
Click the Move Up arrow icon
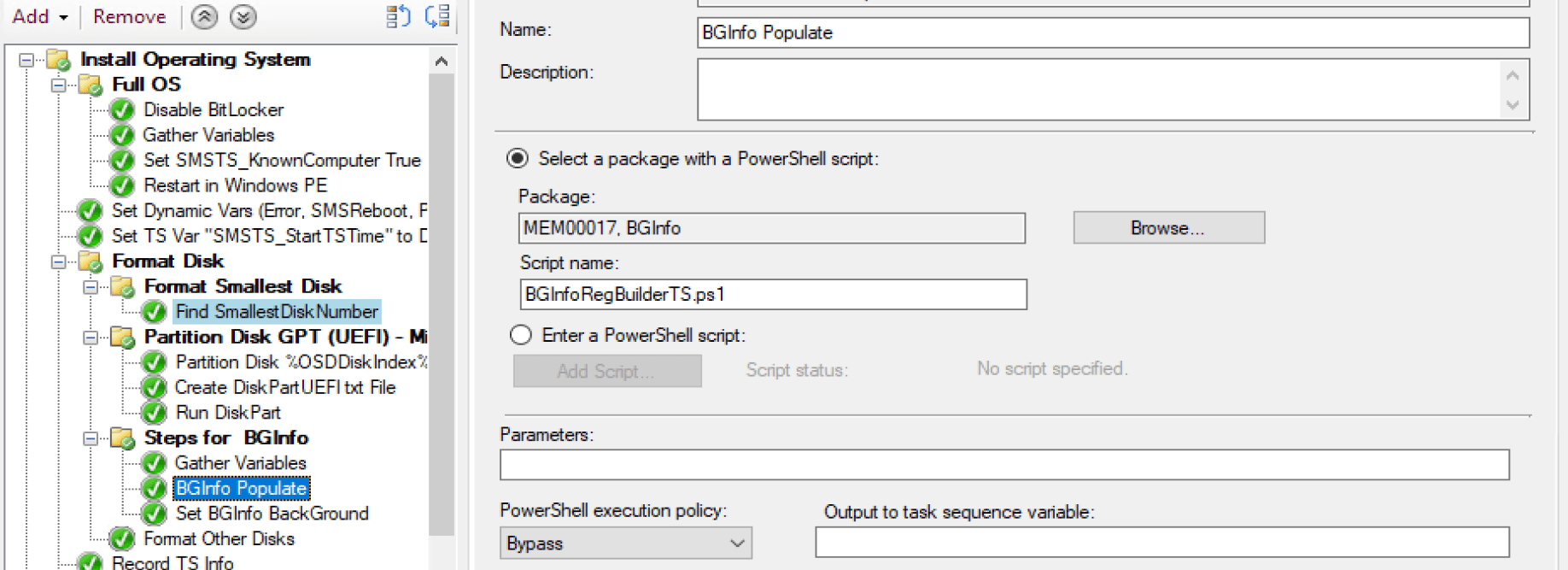204,17
